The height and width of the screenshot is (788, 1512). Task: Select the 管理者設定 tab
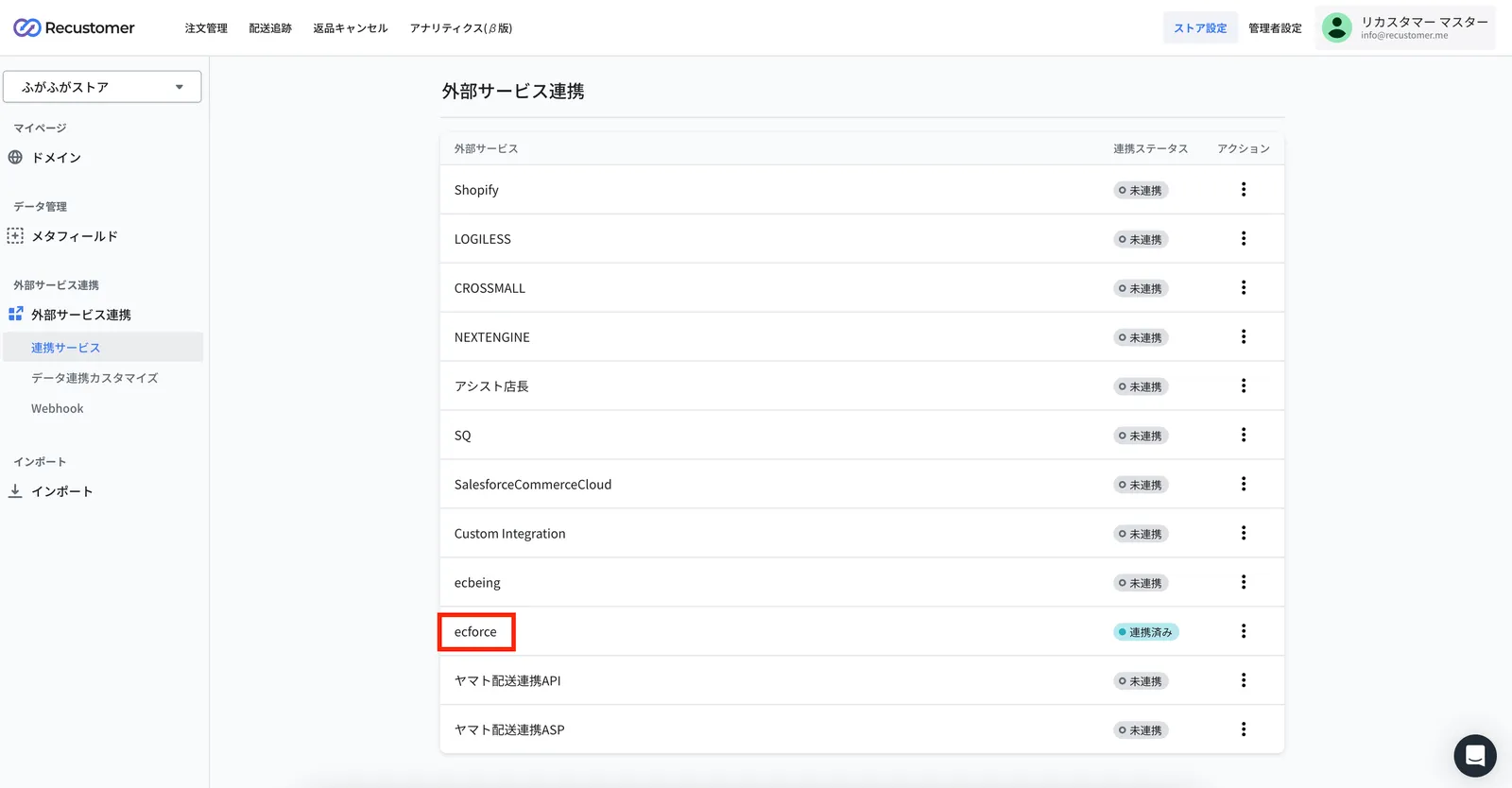coord(1275,28)
